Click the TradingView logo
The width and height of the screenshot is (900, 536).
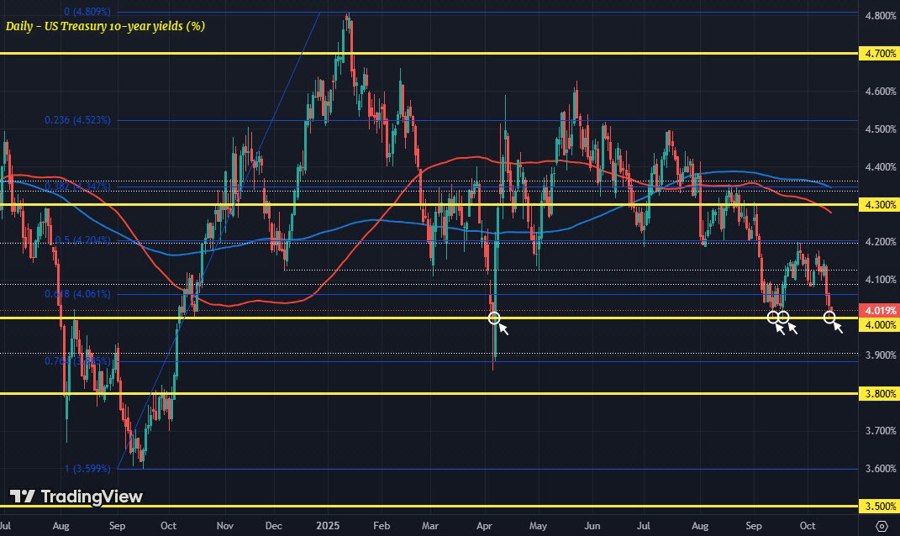coord(76,497)
